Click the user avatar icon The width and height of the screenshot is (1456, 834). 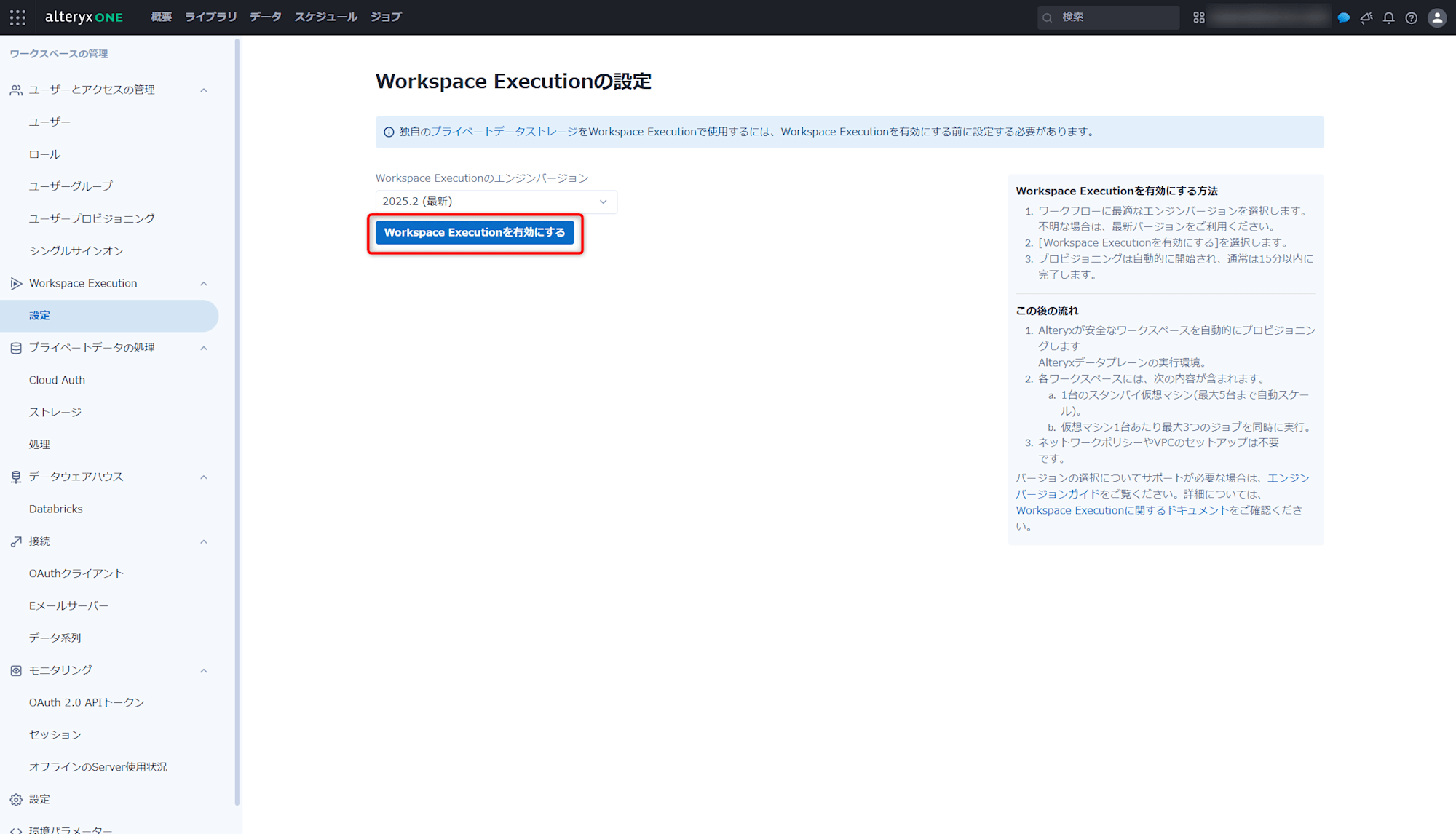pos(1436,17)
